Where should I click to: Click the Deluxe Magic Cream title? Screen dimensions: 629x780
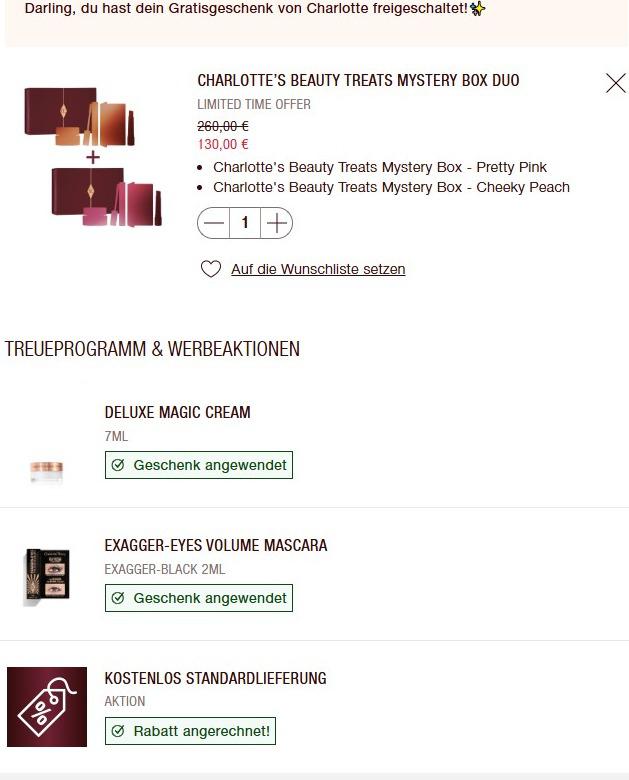coord(177,412)
